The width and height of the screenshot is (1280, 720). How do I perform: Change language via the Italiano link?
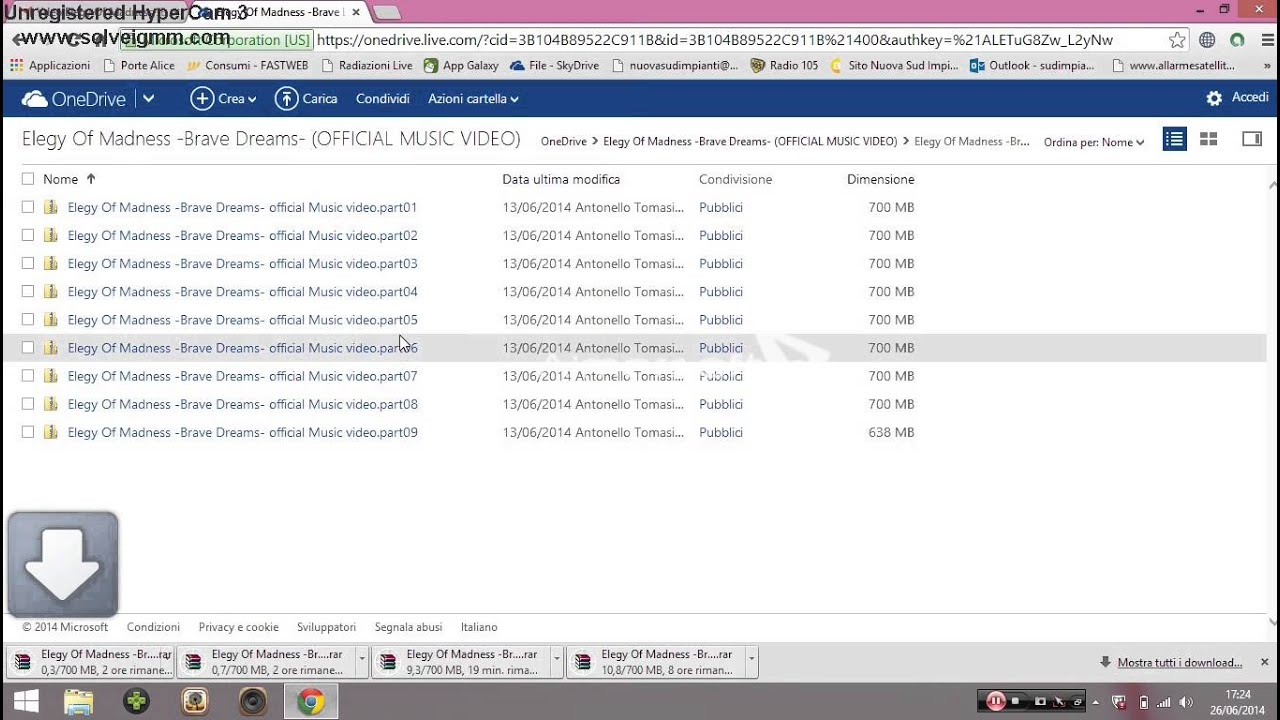tap(479, 627)
